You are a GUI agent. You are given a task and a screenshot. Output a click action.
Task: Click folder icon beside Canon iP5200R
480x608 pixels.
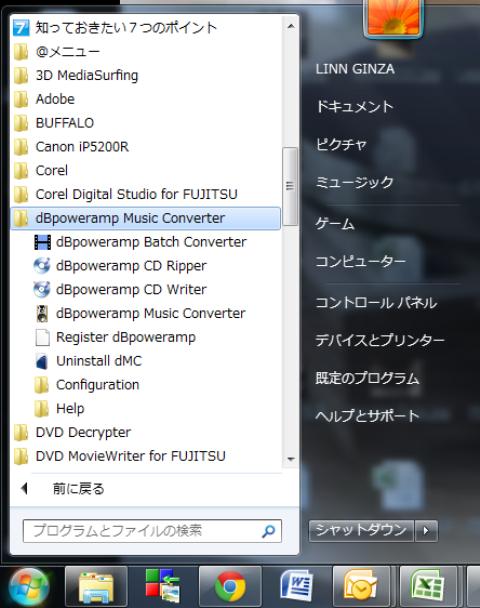(21, 147)
